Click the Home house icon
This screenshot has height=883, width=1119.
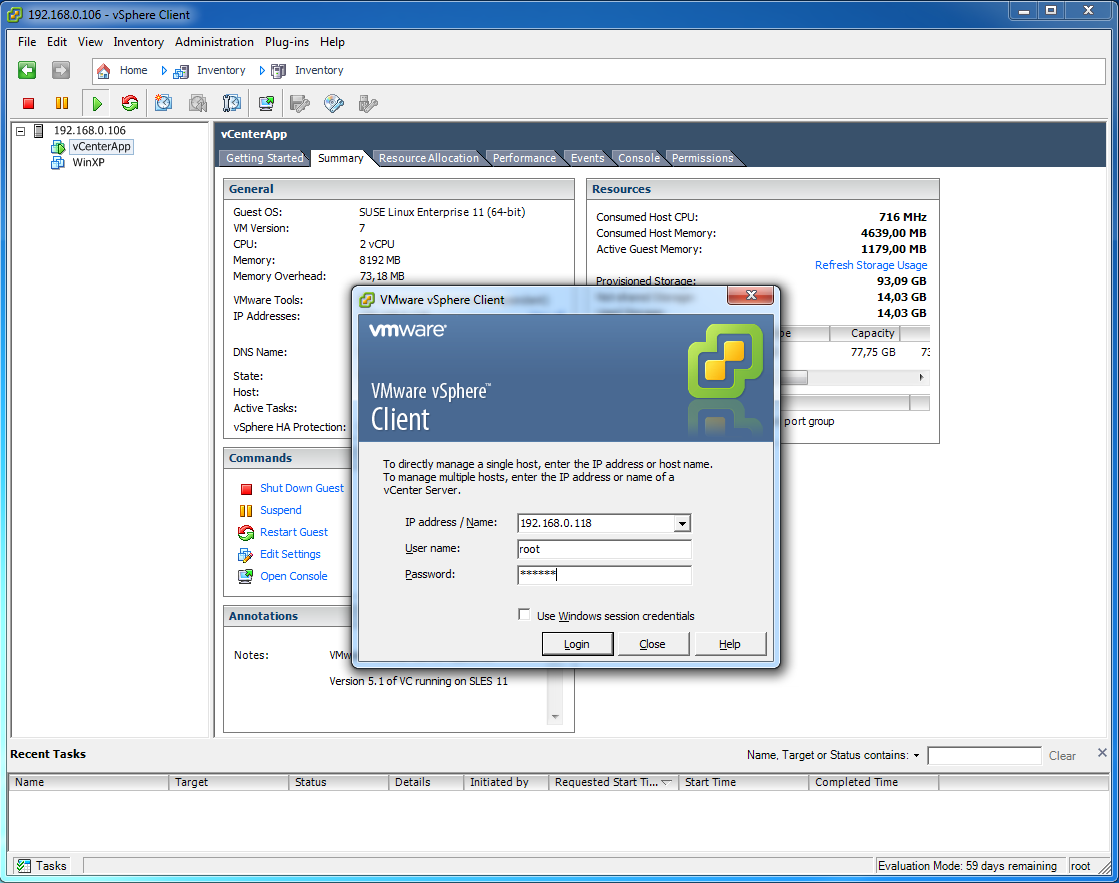click(103, 71)
